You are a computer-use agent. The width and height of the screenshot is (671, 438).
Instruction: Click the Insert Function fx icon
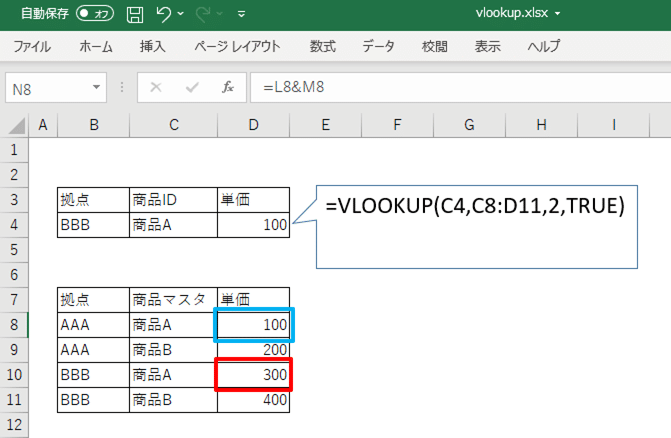(228, 88)
